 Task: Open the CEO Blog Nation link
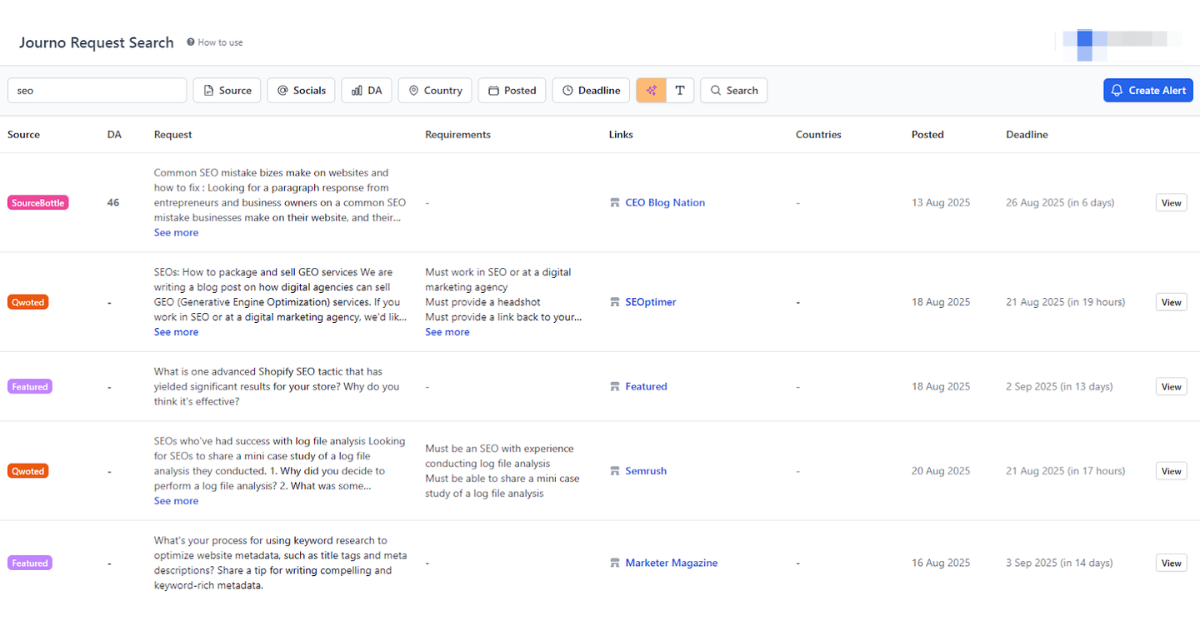pyautogui.click(x=665, y=202)
